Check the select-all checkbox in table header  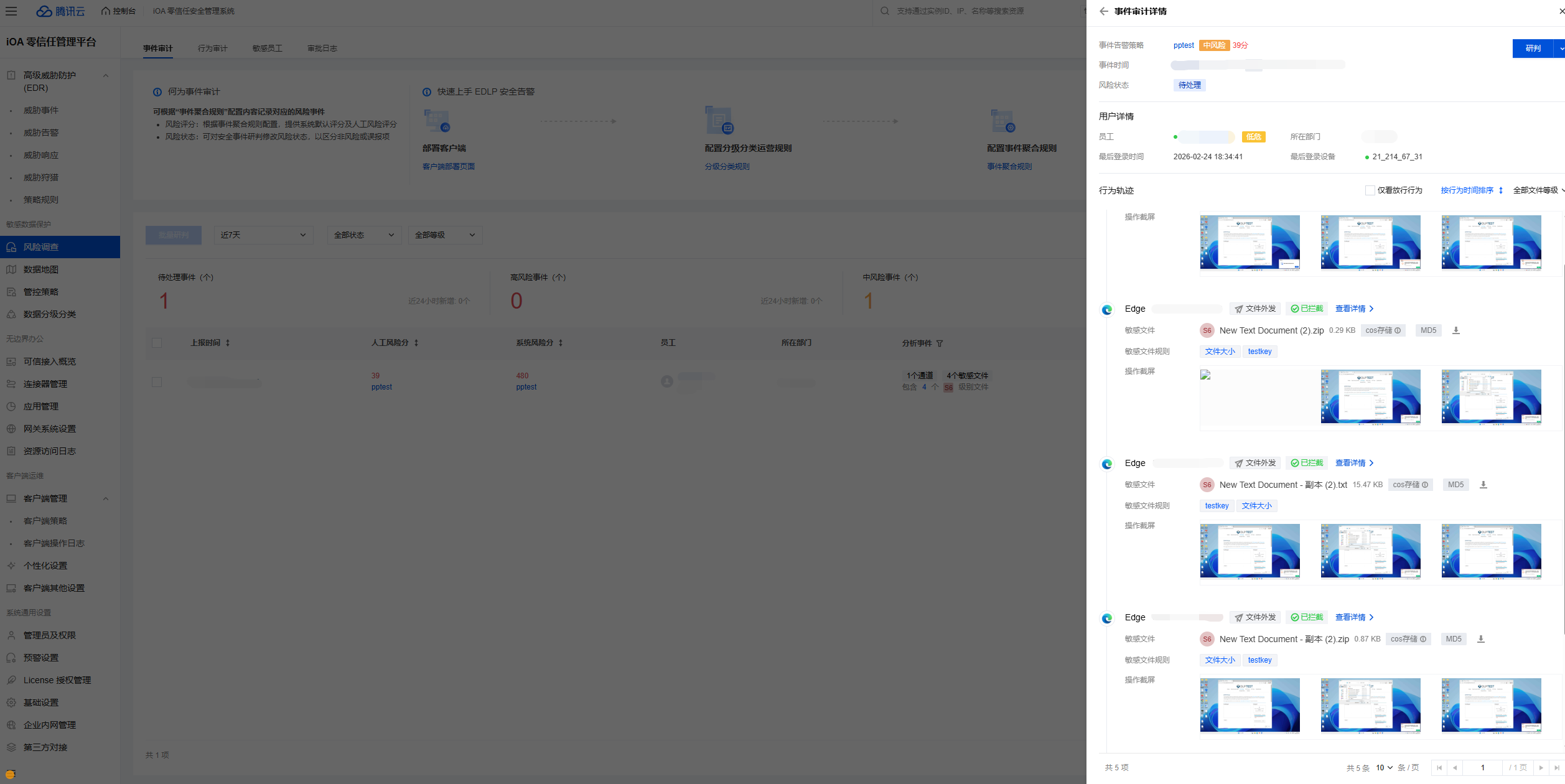[x=157, y=343]
